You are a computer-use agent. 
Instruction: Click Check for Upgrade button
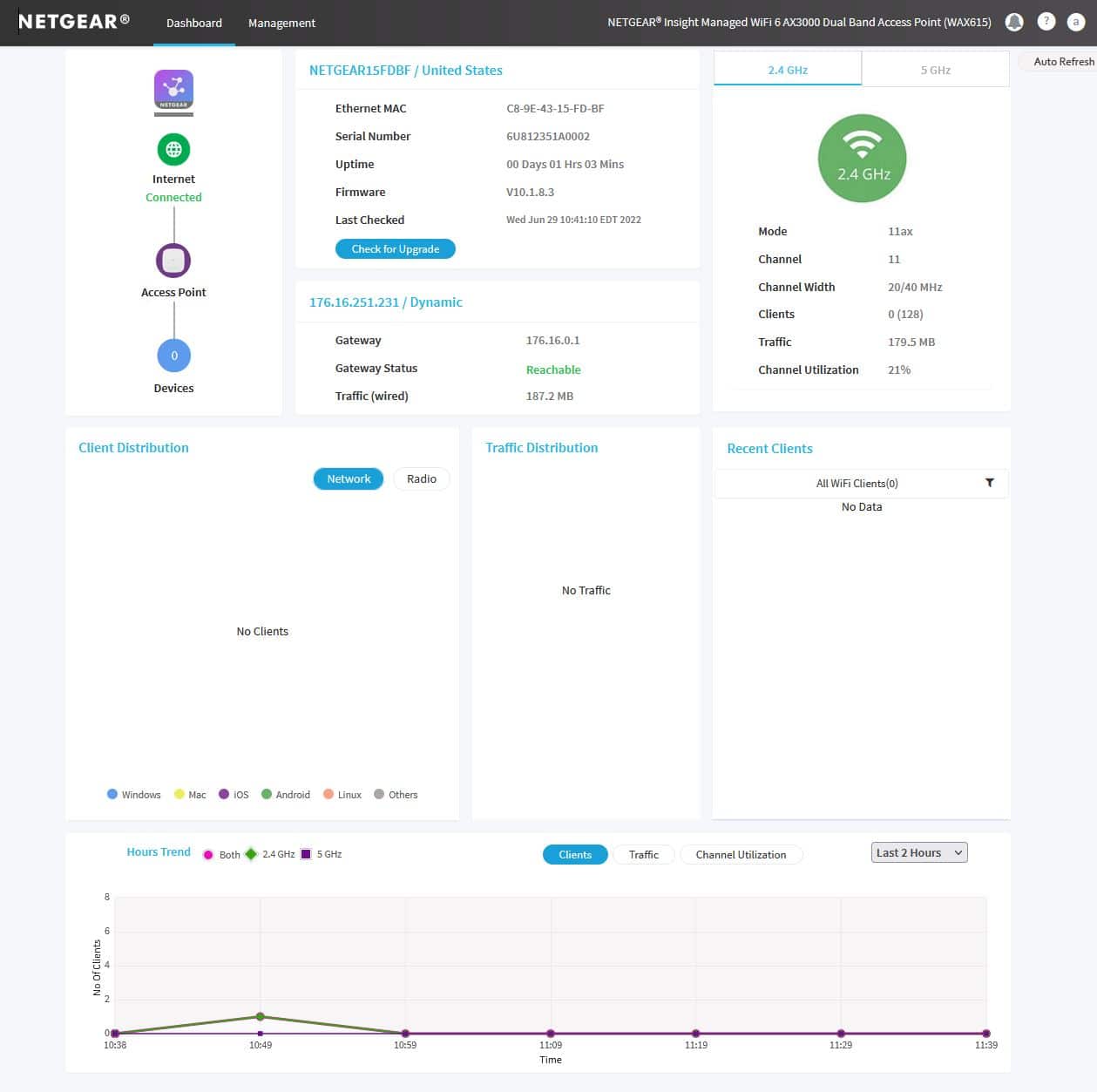(x=396, y=249)
